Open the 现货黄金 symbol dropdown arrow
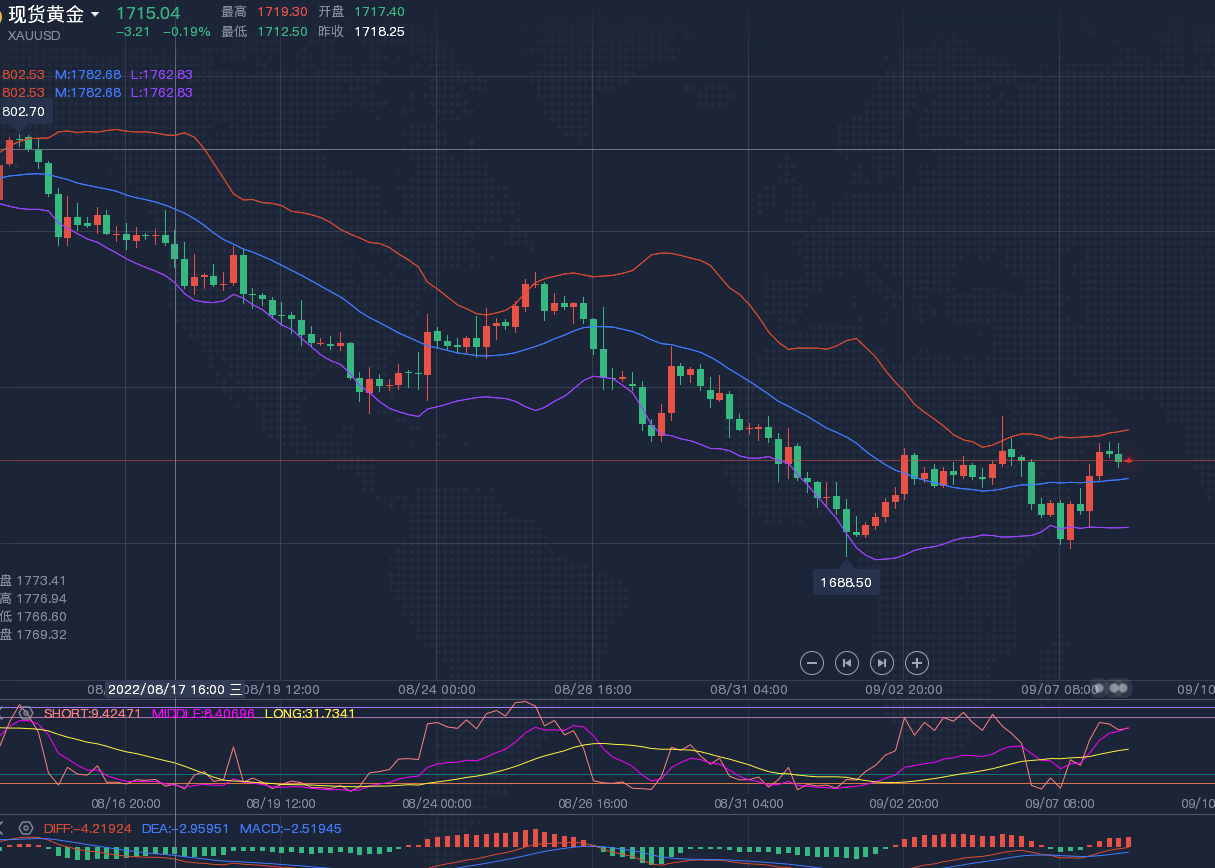Image resolution: width=1215 pixels, height=868 pixels. pyautogui.click(x=95, y=15)
